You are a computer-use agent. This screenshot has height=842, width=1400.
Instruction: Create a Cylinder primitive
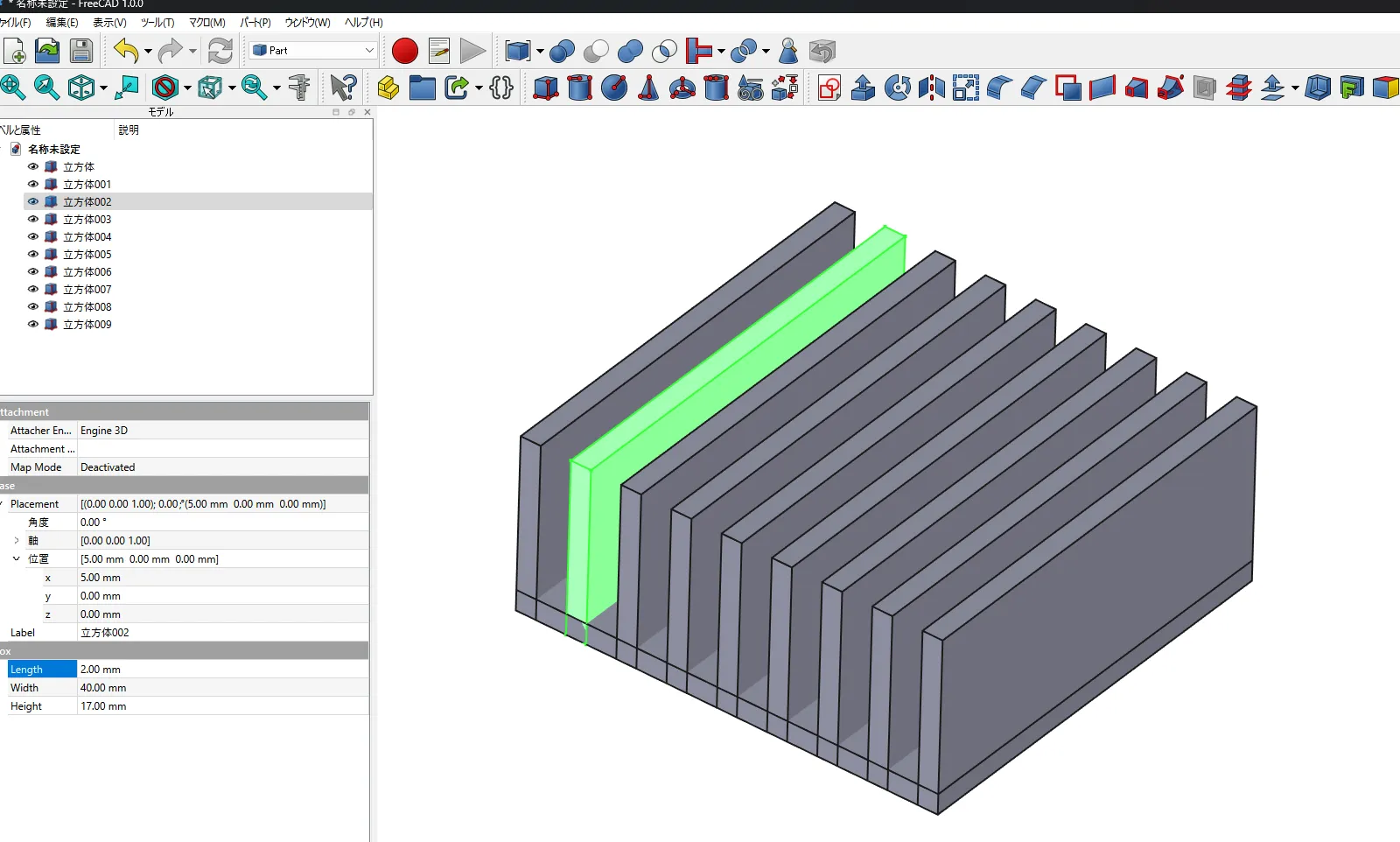(x=579, y=88)
